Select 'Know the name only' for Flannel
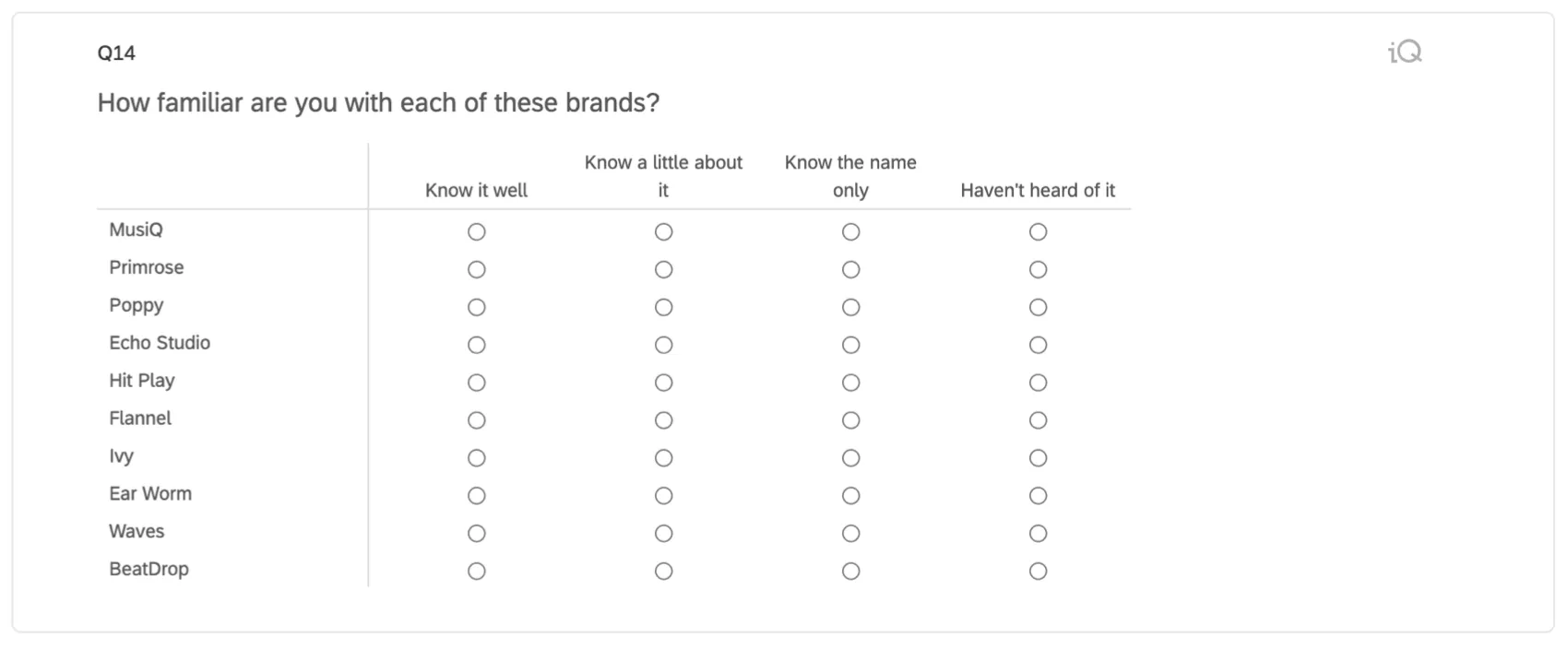The image size is (1568, 649). [x=850, y=420]
